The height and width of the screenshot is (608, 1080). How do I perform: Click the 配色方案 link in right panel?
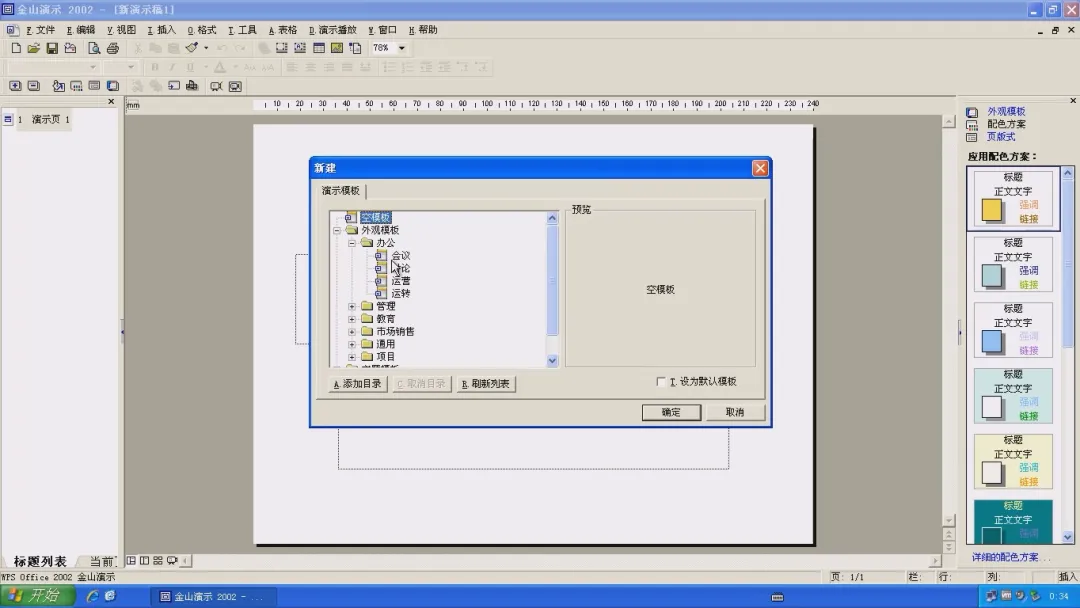tap(1006, 125)
